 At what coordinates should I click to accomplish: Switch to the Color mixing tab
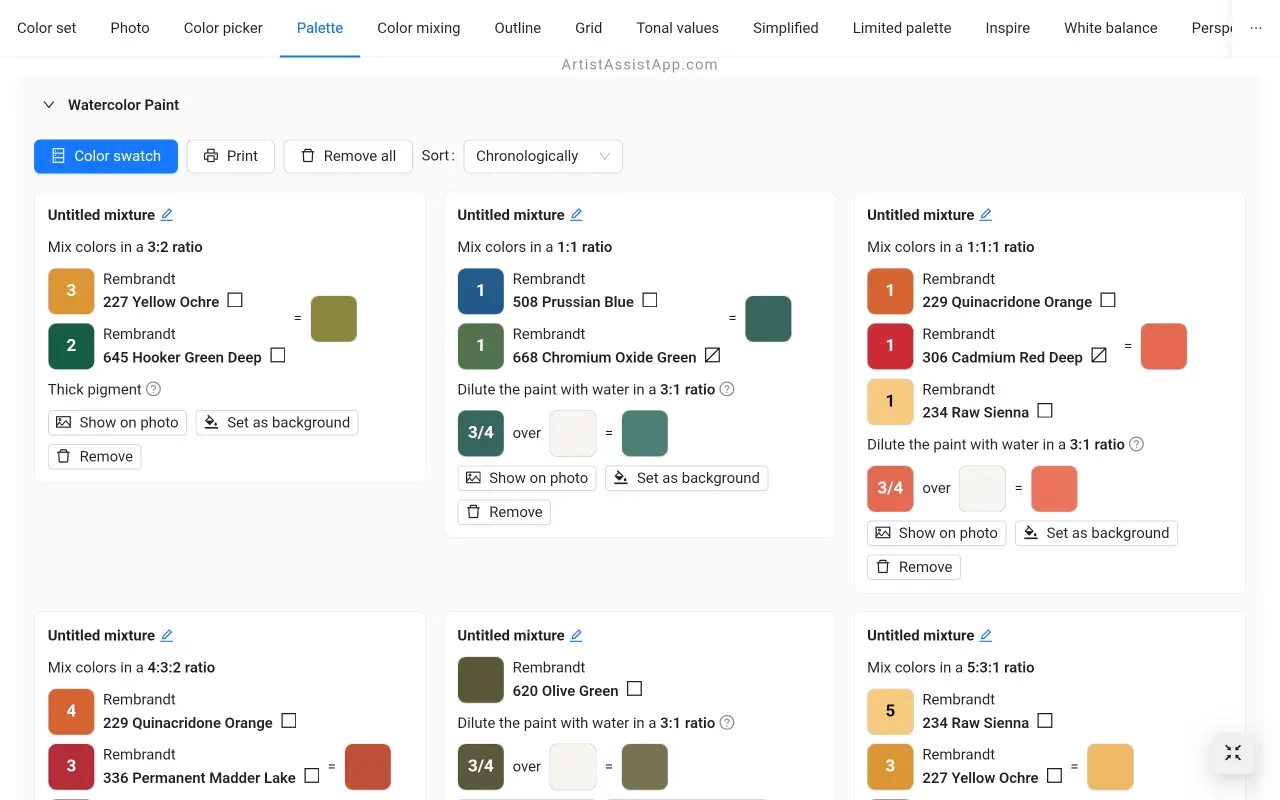(x=418, y=28)
